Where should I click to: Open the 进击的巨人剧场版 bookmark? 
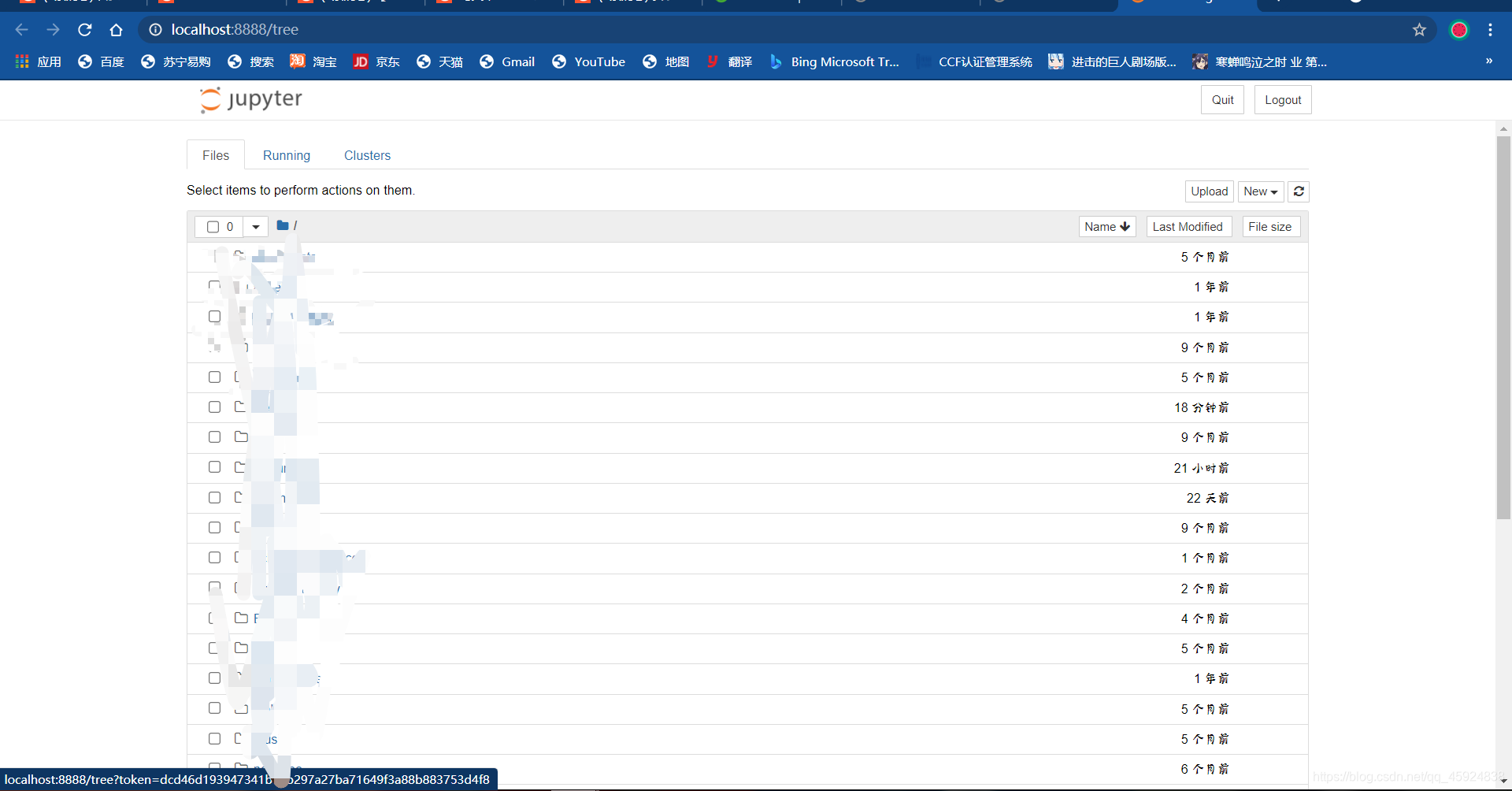coord(1112,61)
